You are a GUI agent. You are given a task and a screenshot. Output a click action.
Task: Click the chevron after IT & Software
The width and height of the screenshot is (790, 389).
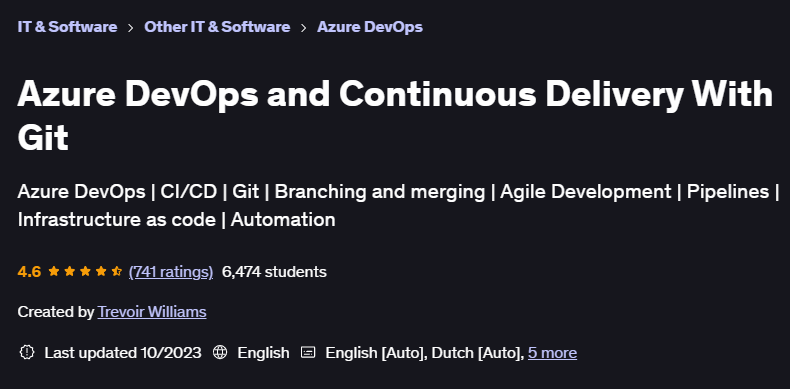coord(130,28)
